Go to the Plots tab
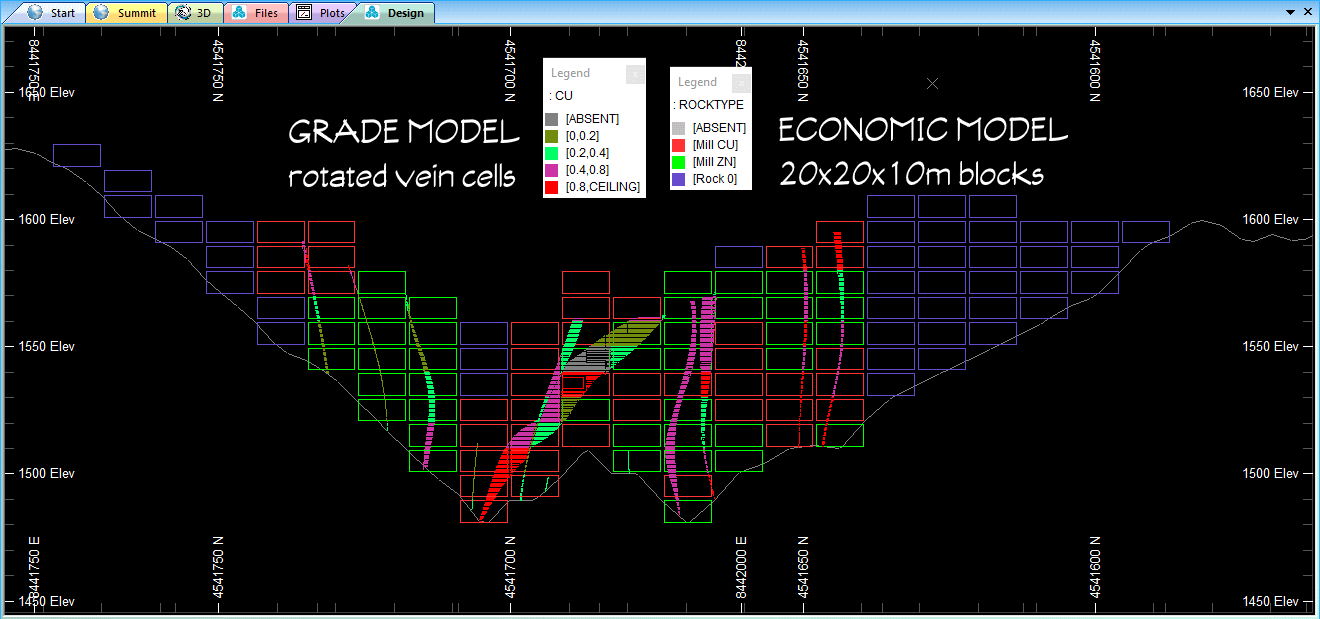1320x619 pixels. 321,13
